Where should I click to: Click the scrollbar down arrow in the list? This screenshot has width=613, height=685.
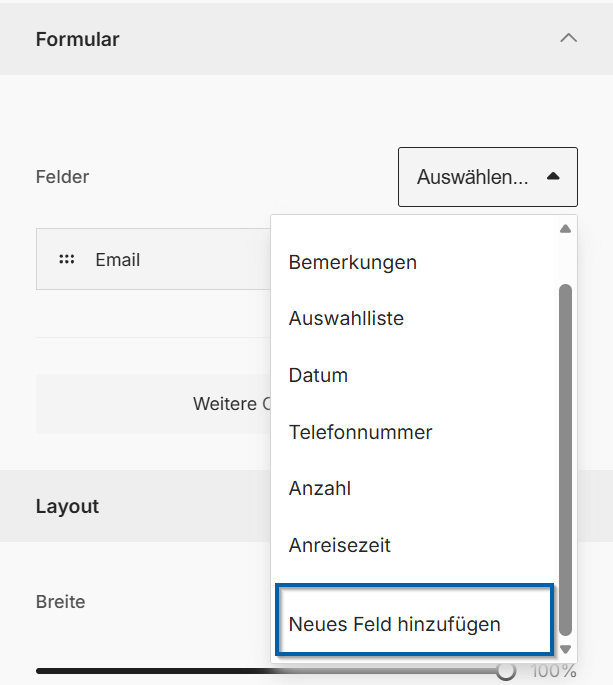pos(565,649)
